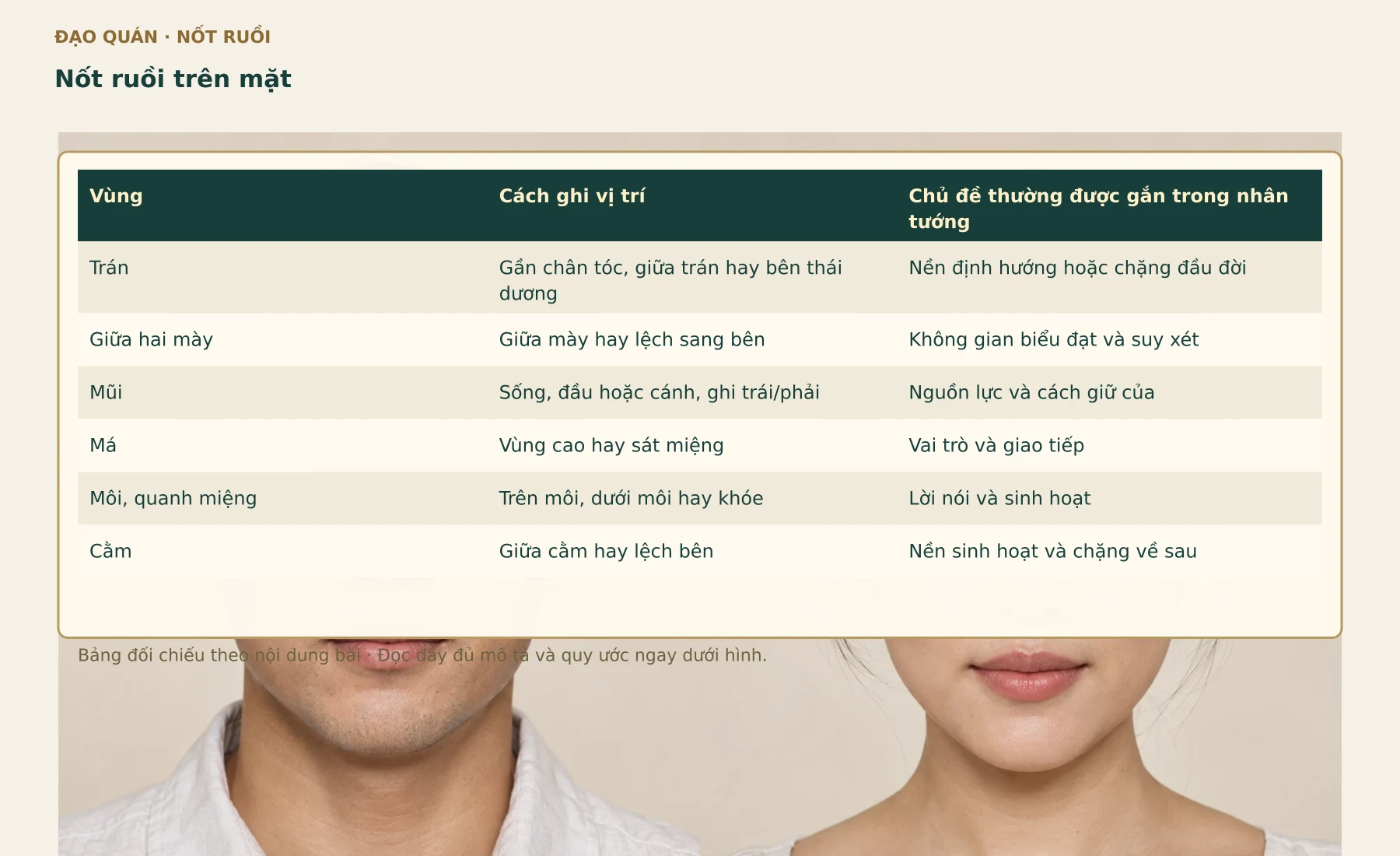Screen dimensions: 1400x856
Task: Click the caption 'Bảng đối chiếu theo nội dung bài'
Action: (x=219, y=655)
